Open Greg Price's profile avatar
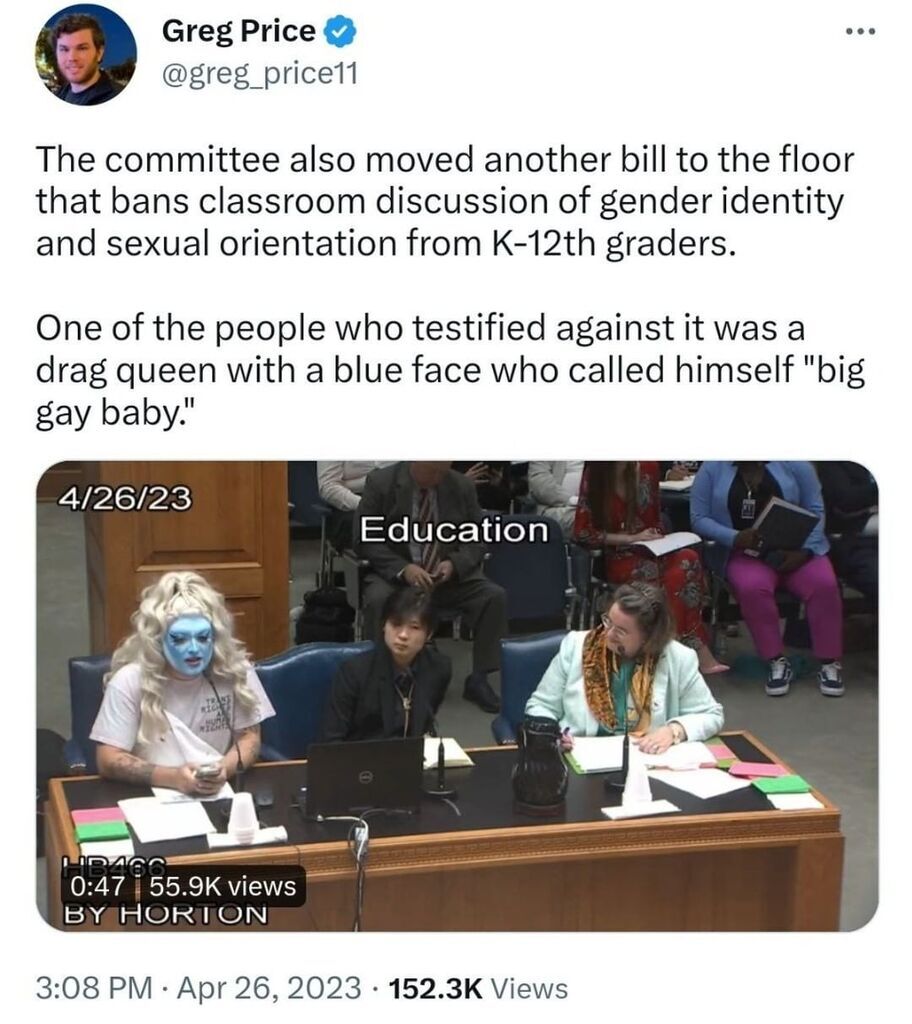The width and height of the screenshot is (912, 1024). 86,55
